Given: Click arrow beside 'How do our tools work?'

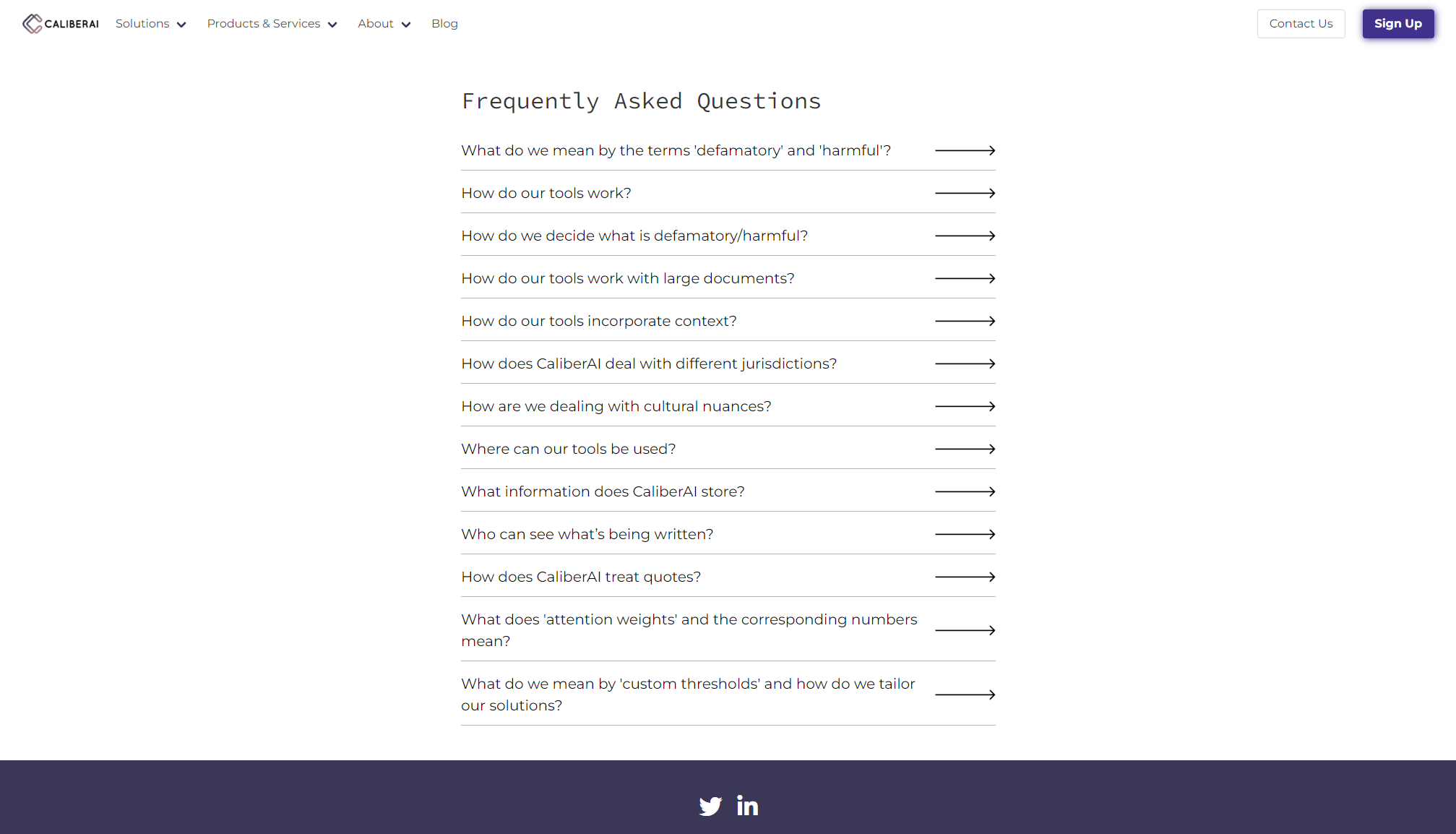Looking at the screenshot, I should (965, 193).
